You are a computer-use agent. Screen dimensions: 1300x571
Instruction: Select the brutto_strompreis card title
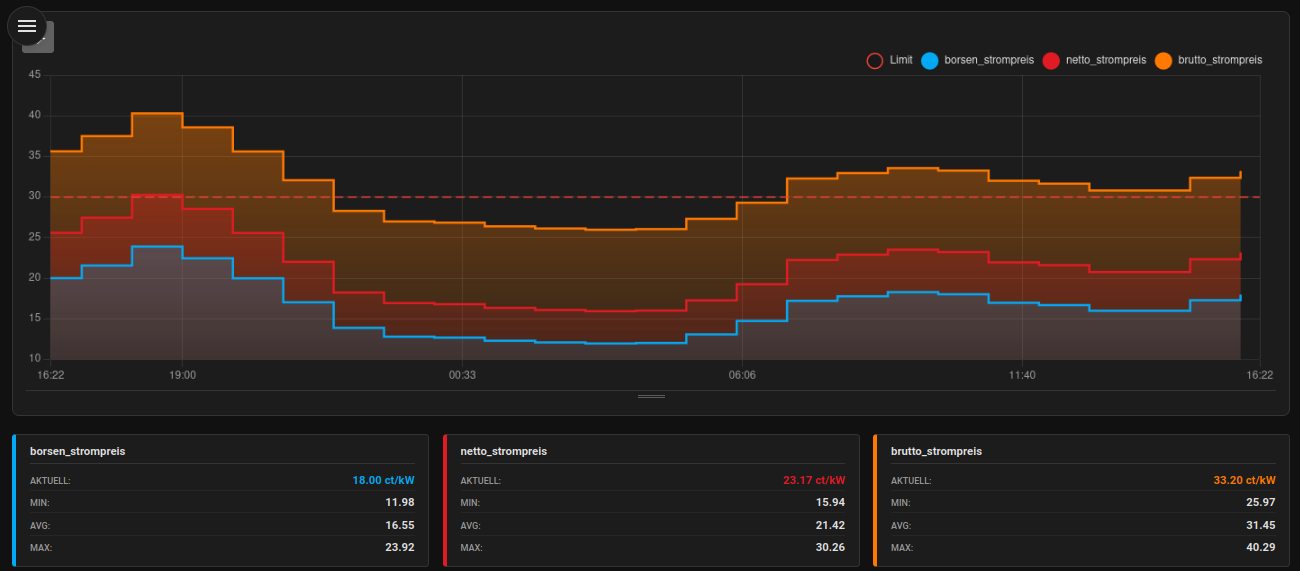pyautogui.click(x=936, y=451)
